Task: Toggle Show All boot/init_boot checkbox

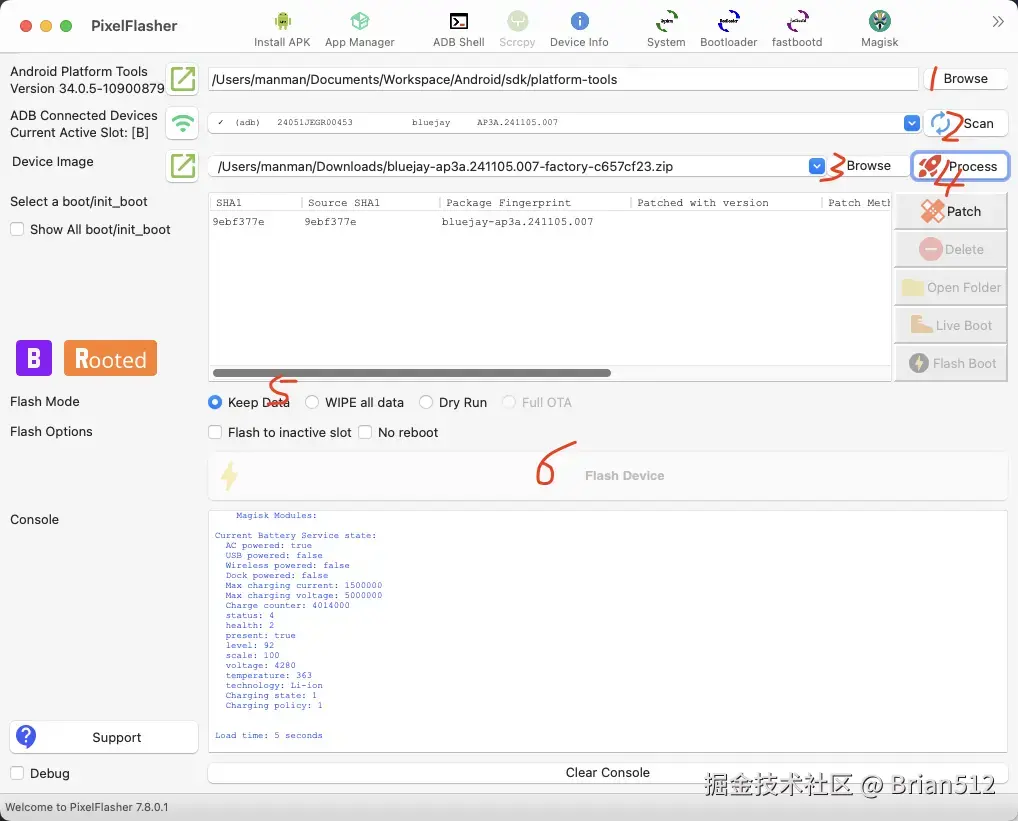Action: [18, 229]
